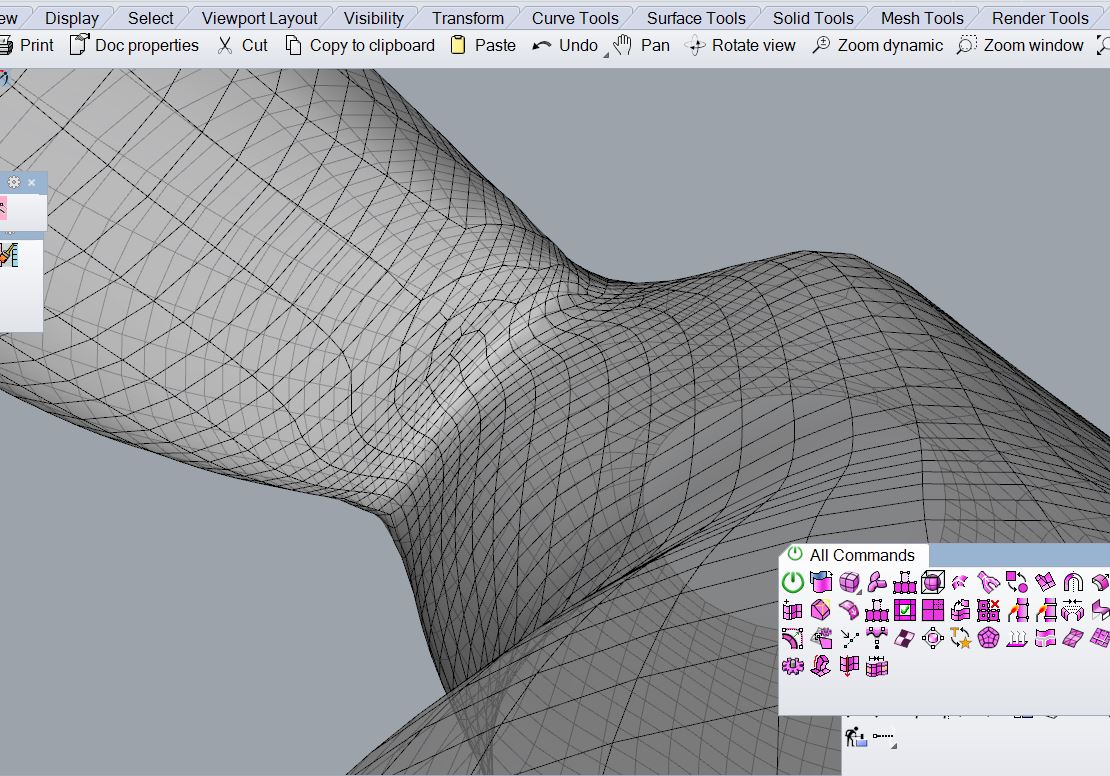Close the small floating toolbar panel
1110x776 pixels.
click(32, 182)
